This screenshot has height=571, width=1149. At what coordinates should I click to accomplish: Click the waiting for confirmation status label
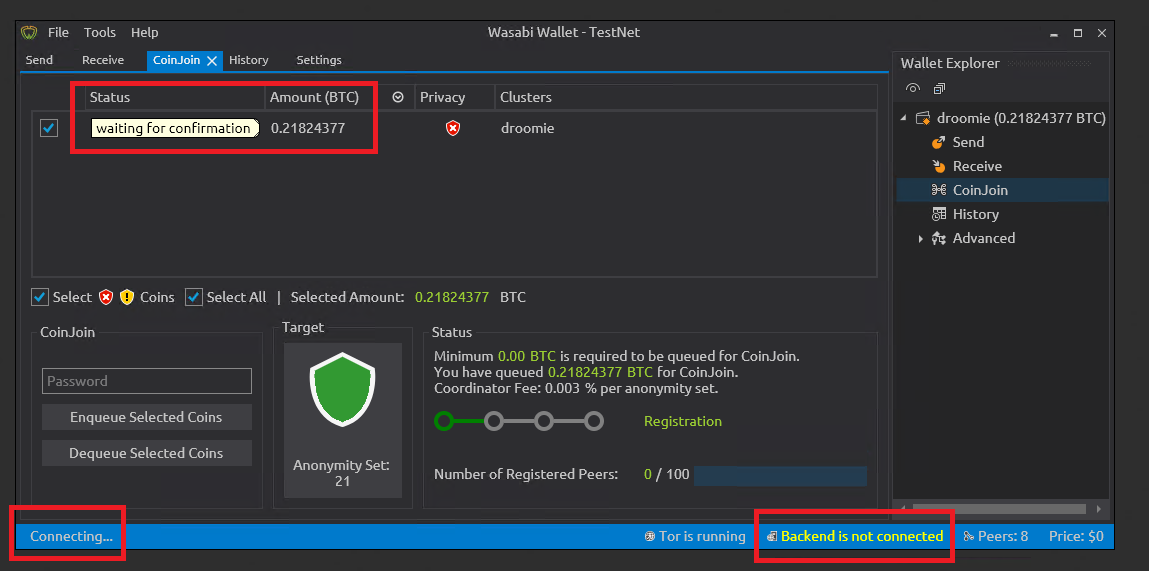174,128
